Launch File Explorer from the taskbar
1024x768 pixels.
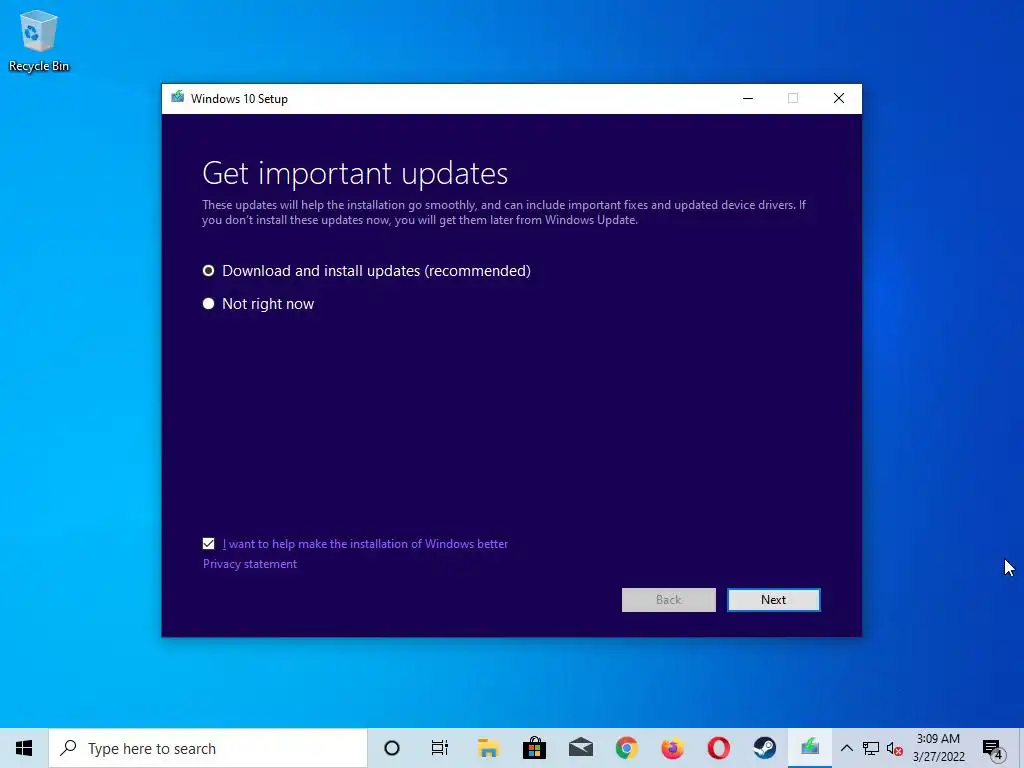488,748
